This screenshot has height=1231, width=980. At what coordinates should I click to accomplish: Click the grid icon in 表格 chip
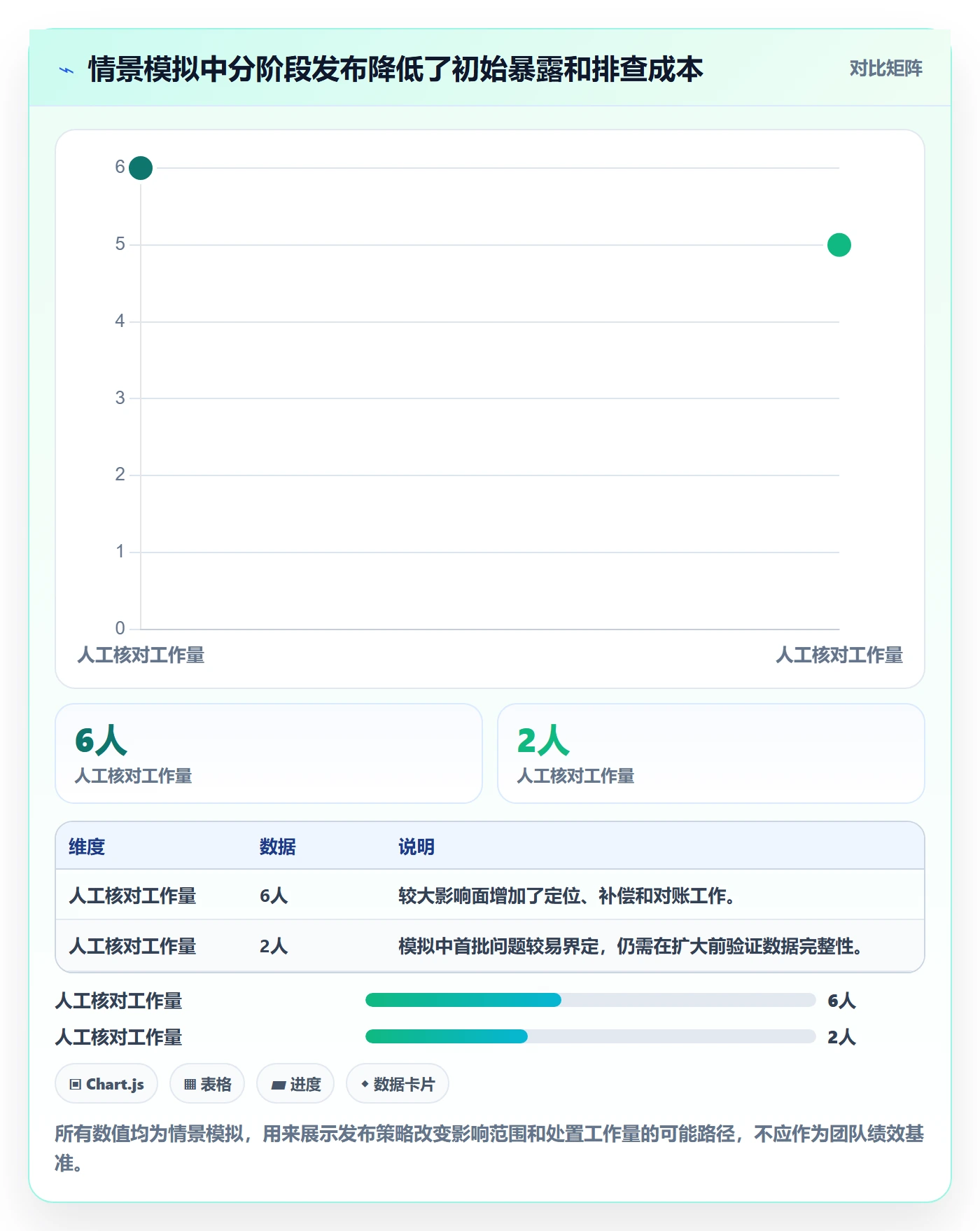(x=190, y=1085)
